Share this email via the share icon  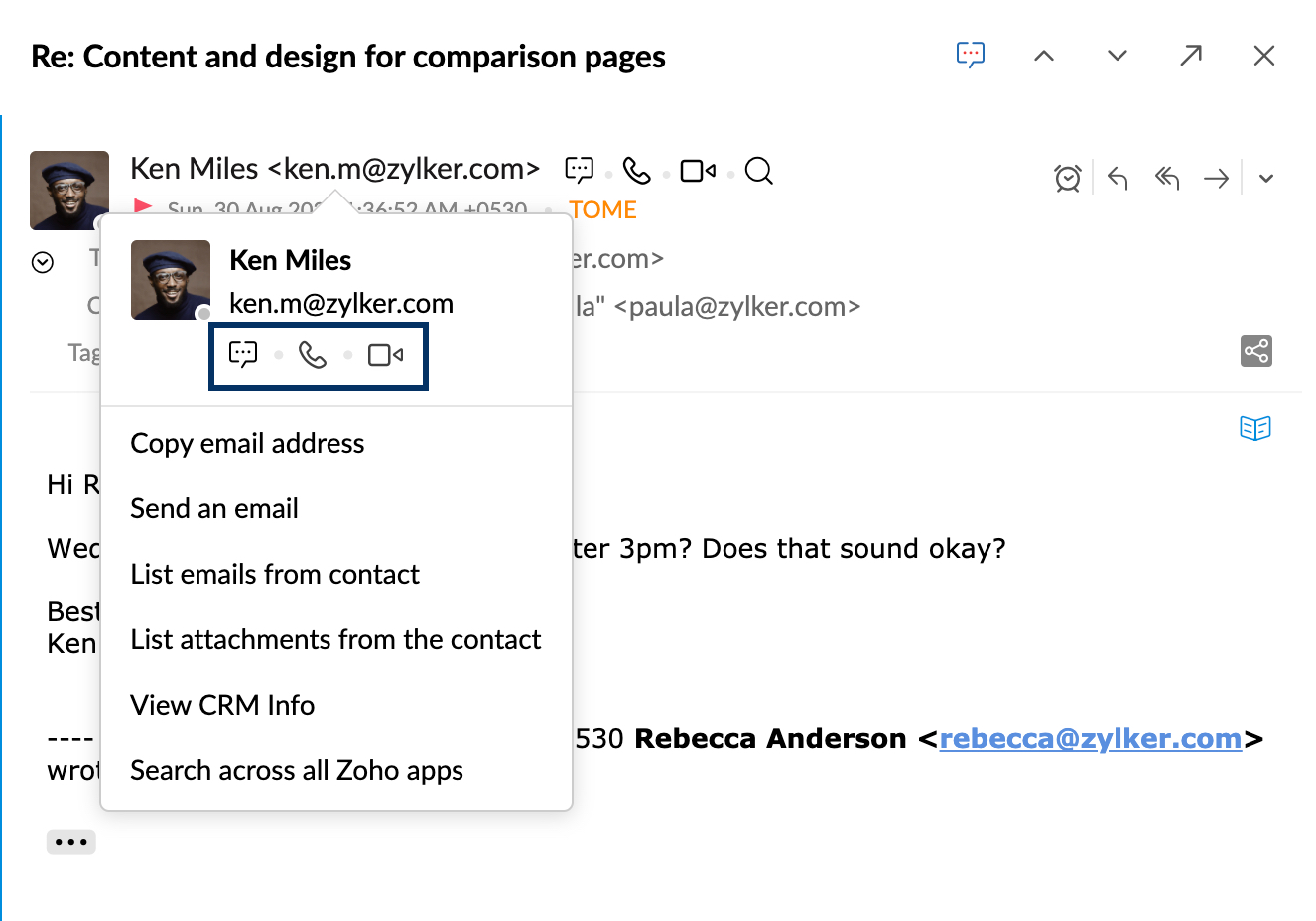coord(1255,350)
